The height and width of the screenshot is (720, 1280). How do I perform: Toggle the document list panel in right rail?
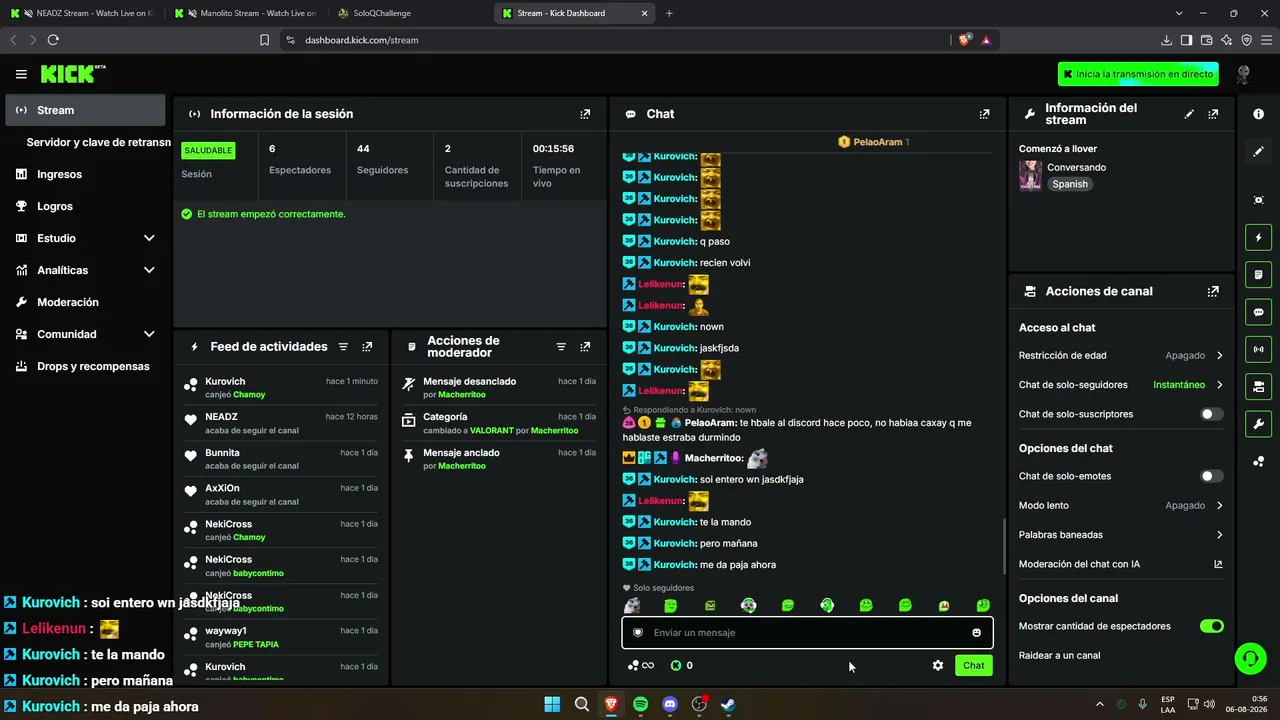(1258, 275)
